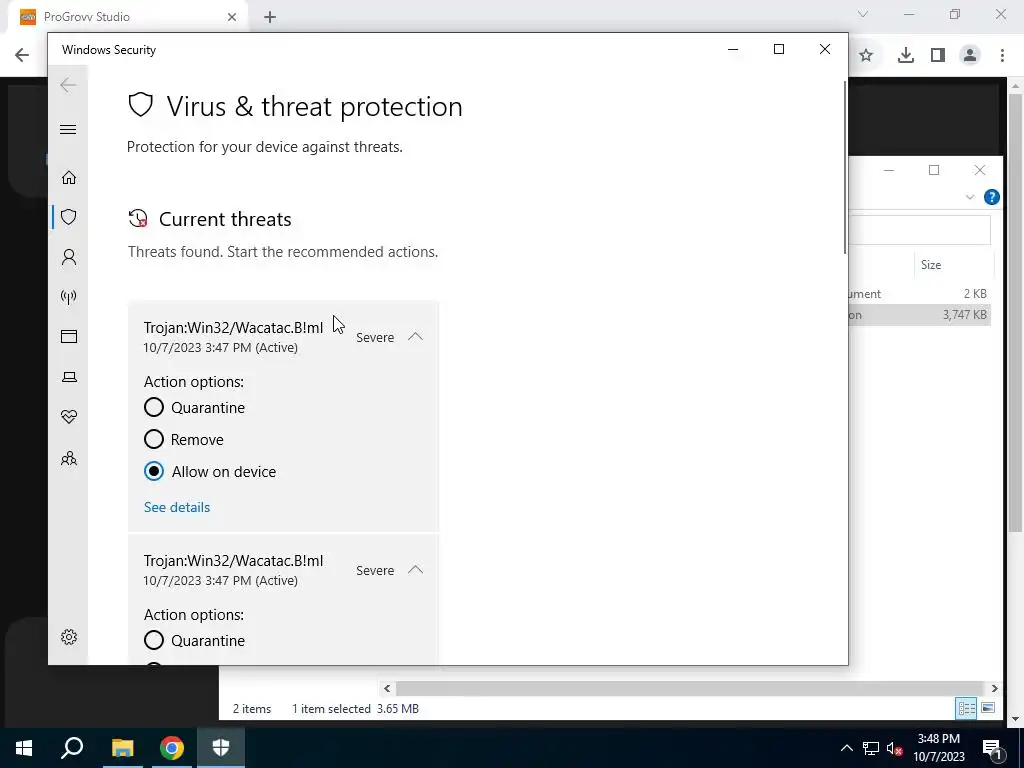Open Chrome three-dot menu
The width and height of the screenshot is (1024, 768).
point(1002,56)
